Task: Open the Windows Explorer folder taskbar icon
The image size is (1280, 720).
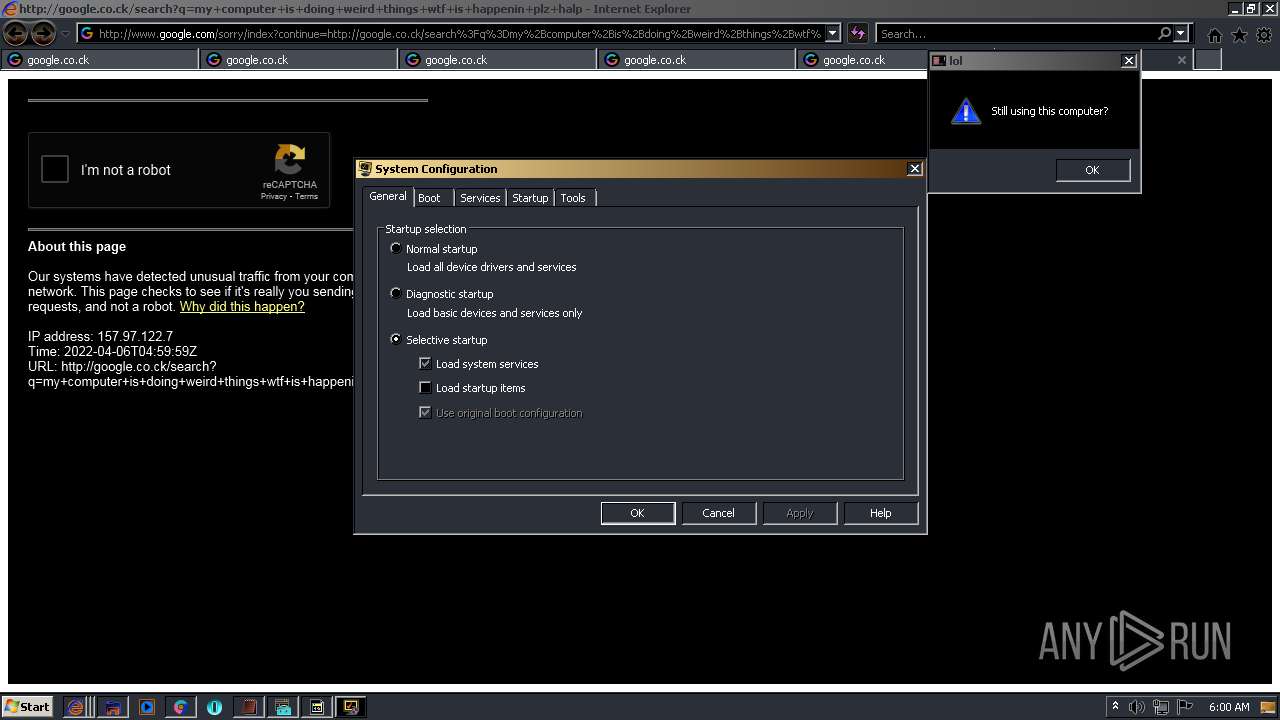Action: 113,707
